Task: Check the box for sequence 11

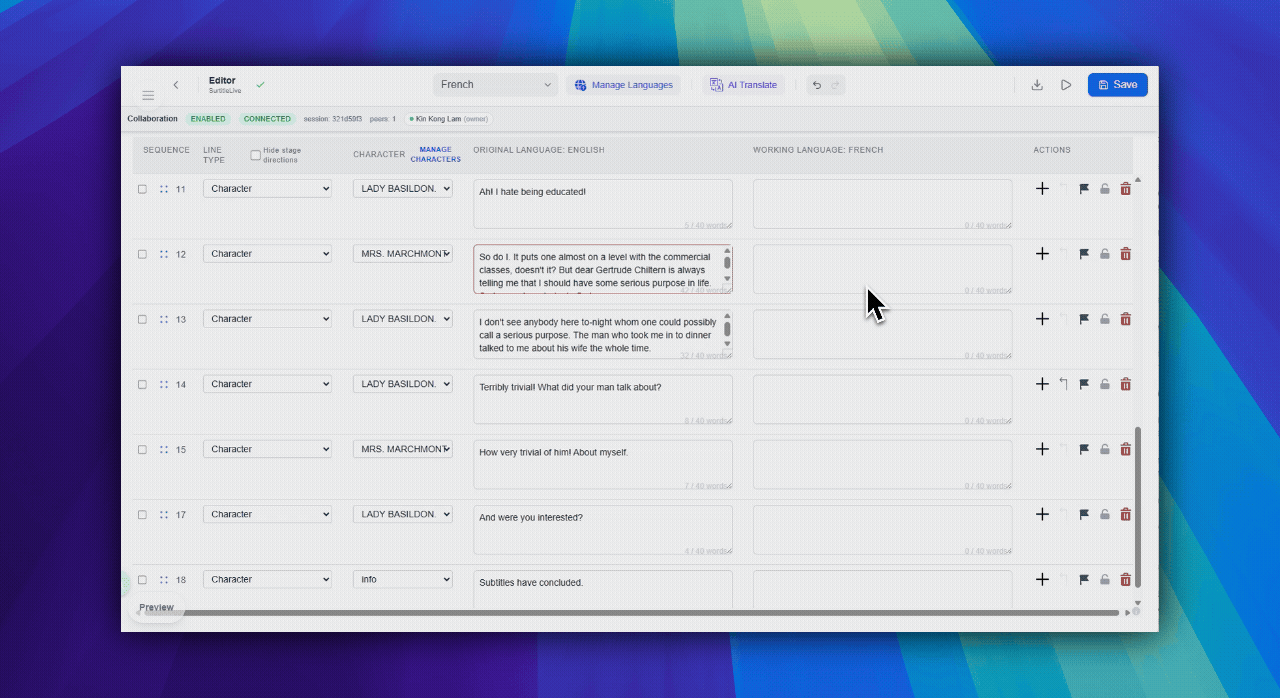Action: tap(142, 189)
